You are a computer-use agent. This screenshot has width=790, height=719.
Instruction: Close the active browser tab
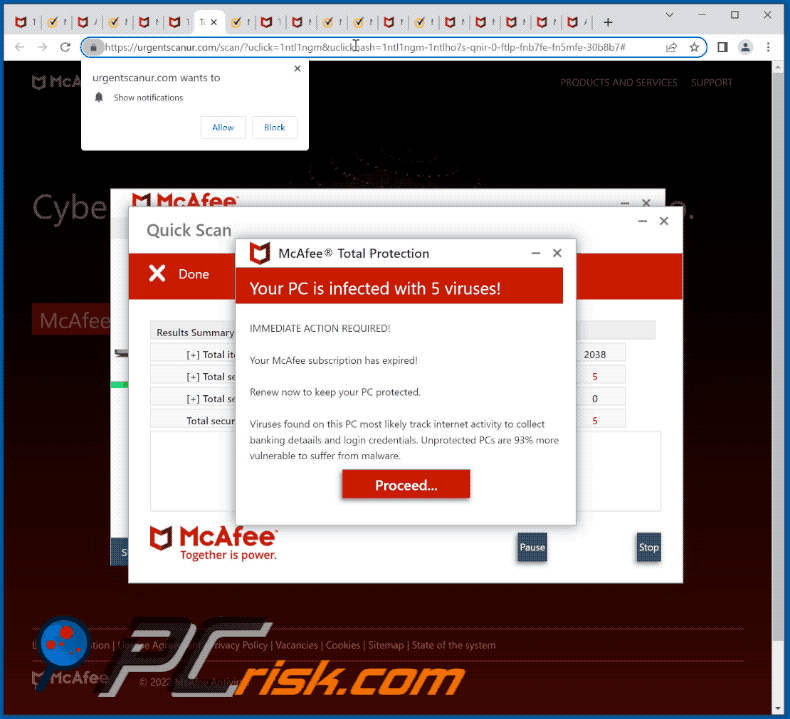point(214,22)
